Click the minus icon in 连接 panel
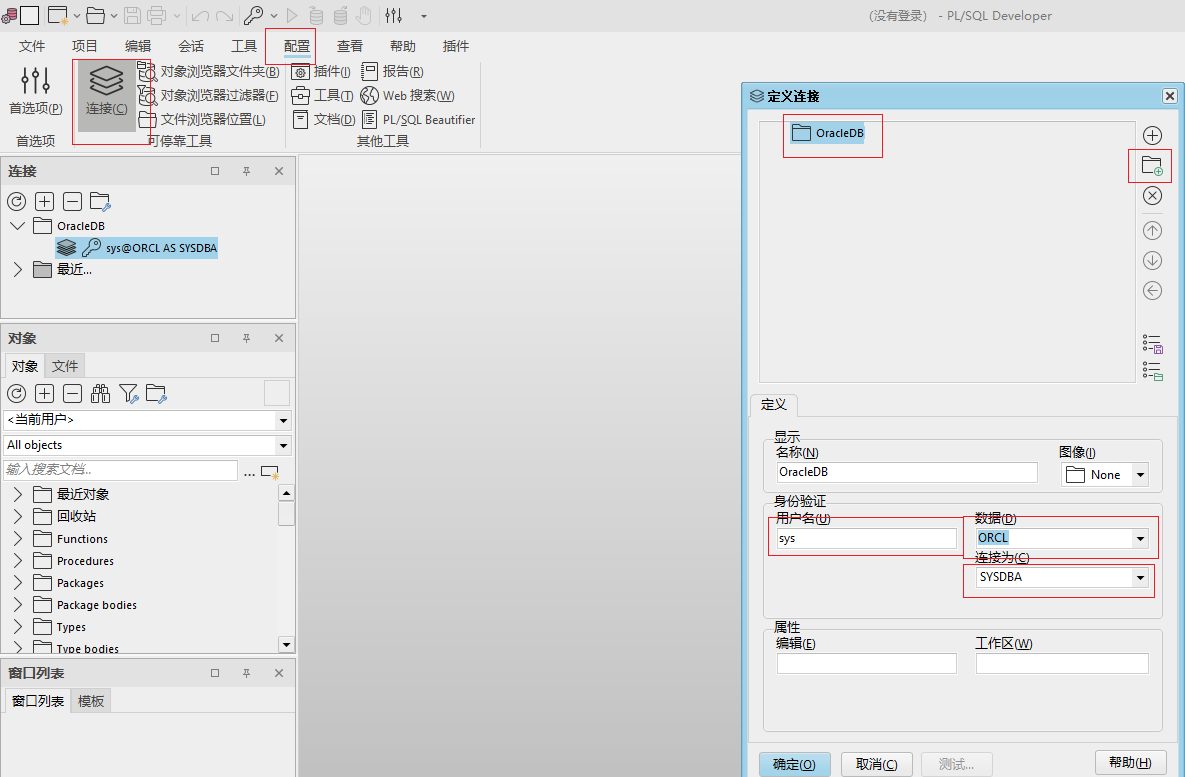The image size is (1185, 777). point(73,201)
